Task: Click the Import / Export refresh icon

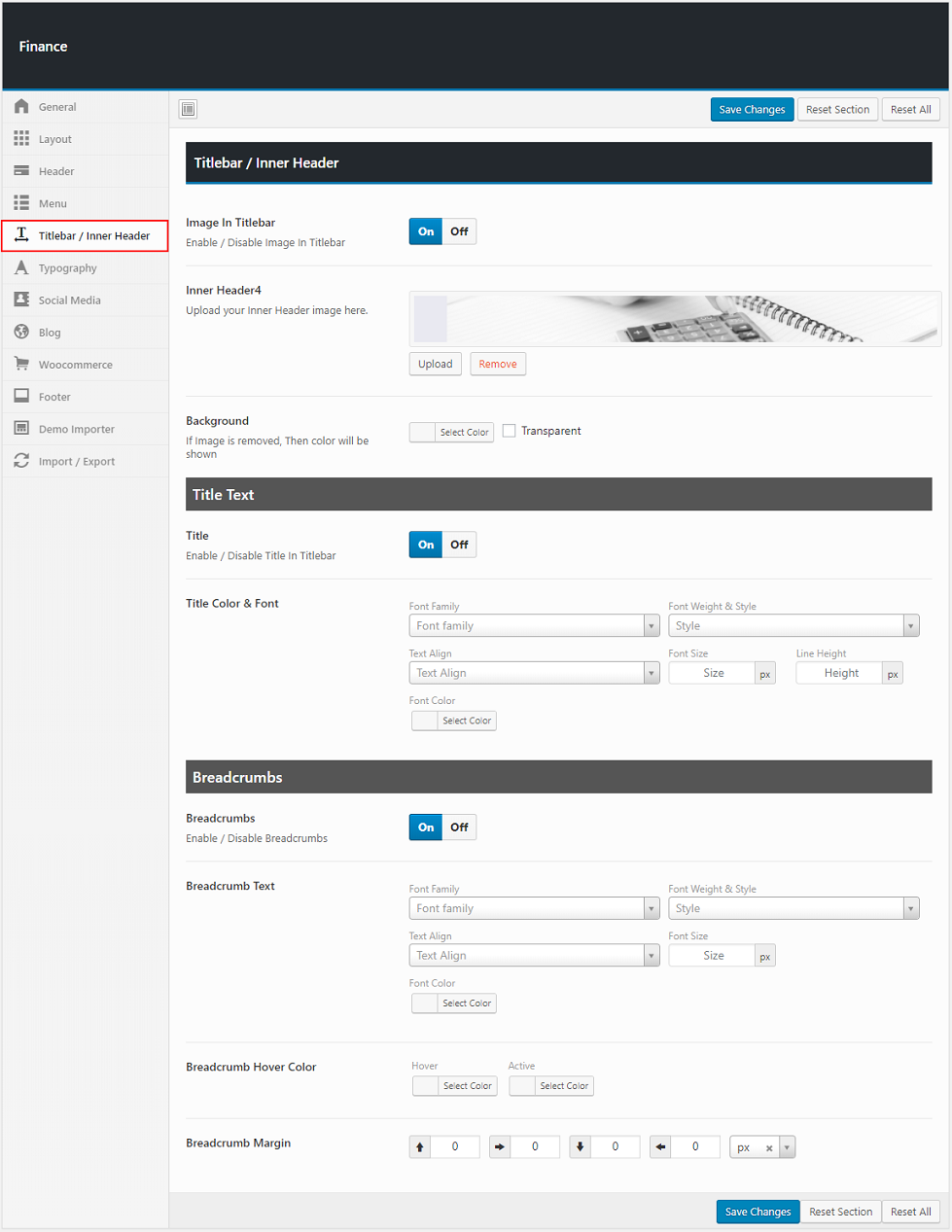Action: (x=21, y=461)
